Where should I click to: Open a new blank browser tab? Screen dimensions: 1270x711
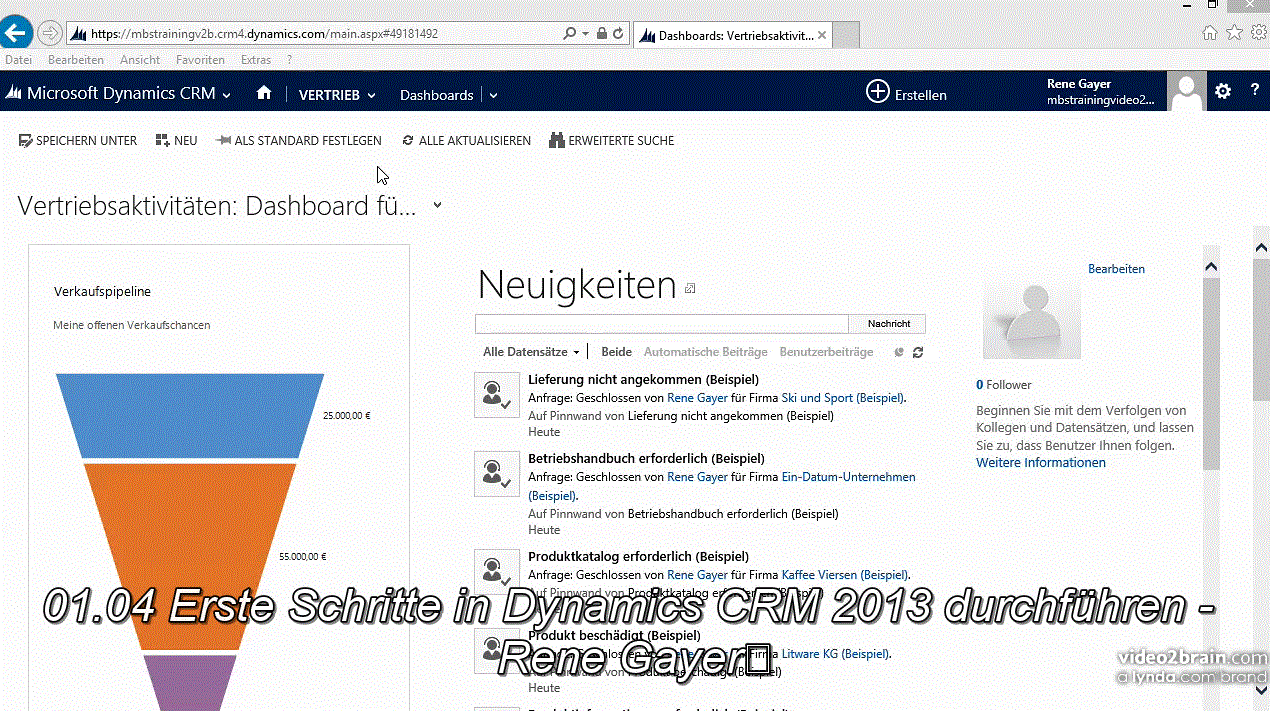(846, 35)
